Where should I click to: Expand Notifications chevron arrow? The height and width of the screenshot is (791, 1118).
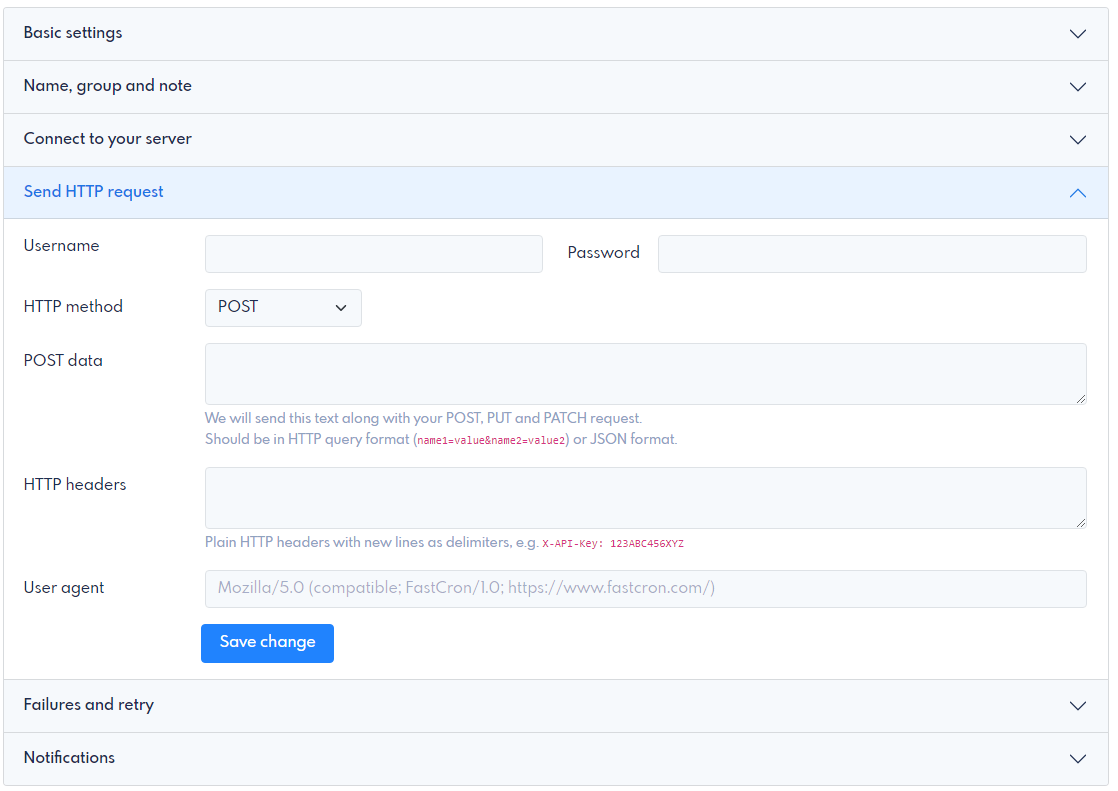(1077, 758)
